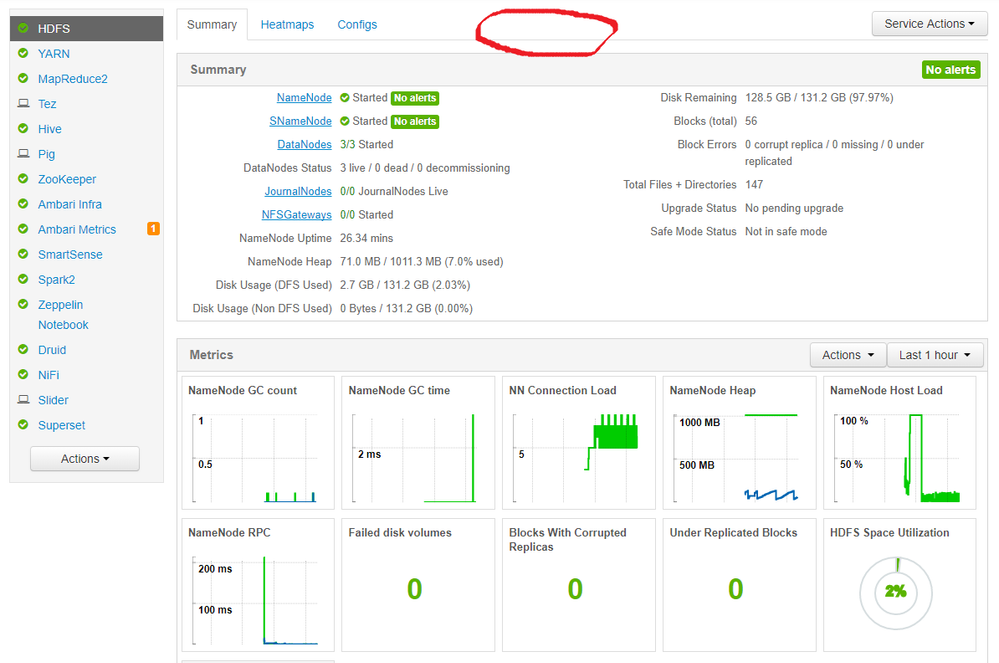Viewport: 999px width, 663px height.
Task: Select ZooKeeper service in the sidebar
Action: (67, 179)
